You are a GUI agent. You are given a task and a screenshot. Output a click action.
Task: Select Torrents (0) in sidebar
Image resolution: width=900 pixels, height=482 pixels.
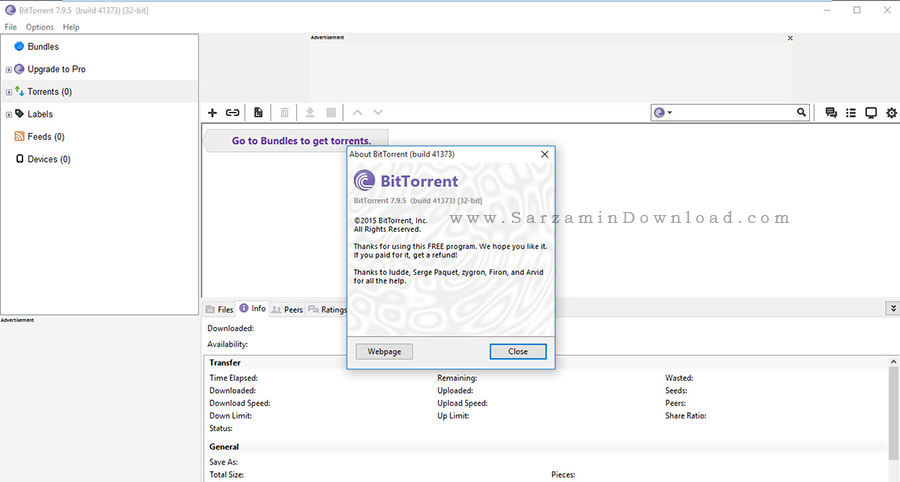click(49, 91)
